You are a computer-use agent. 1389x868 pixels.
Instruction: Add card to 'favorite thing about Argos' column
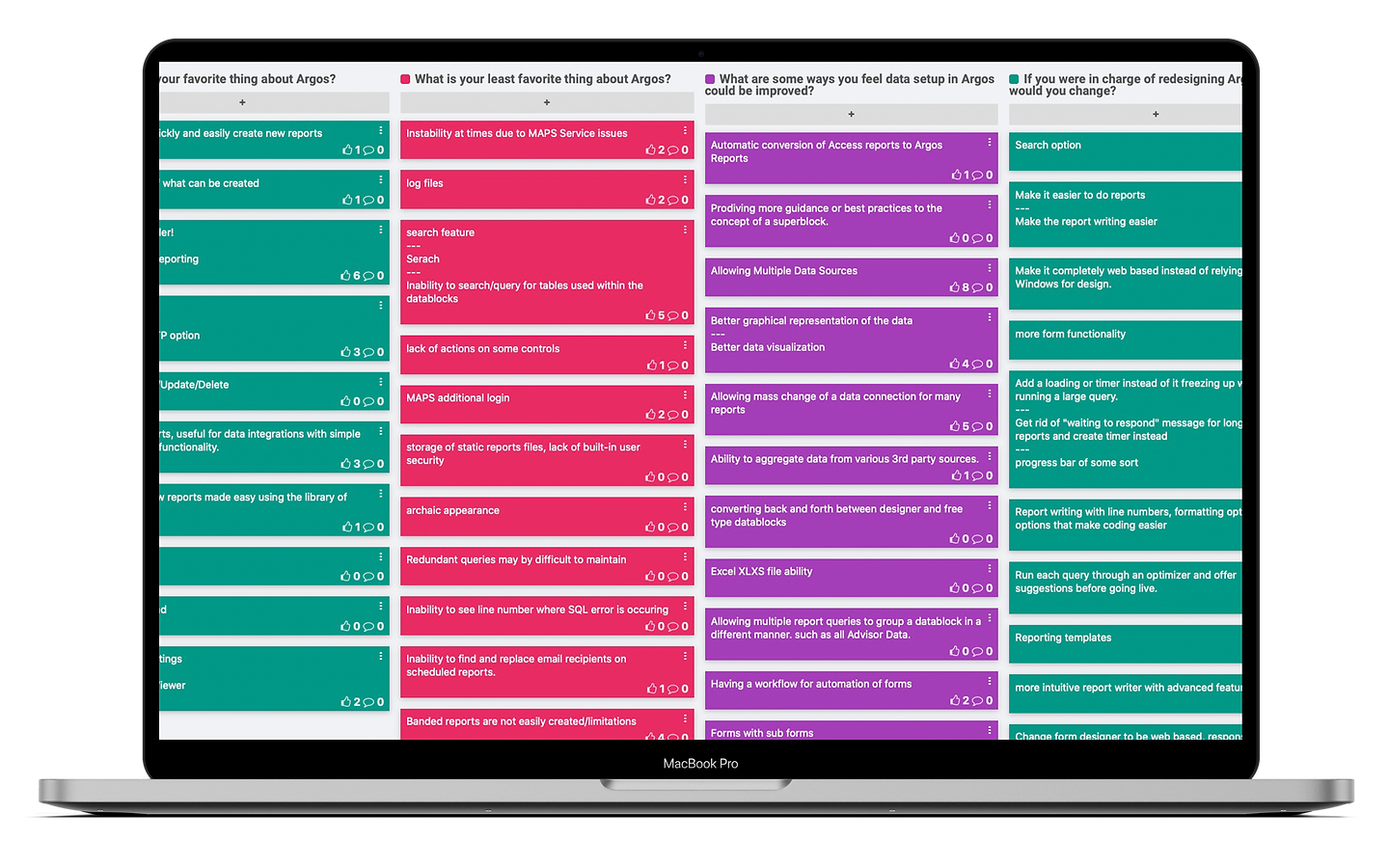(x=274, y=102)
